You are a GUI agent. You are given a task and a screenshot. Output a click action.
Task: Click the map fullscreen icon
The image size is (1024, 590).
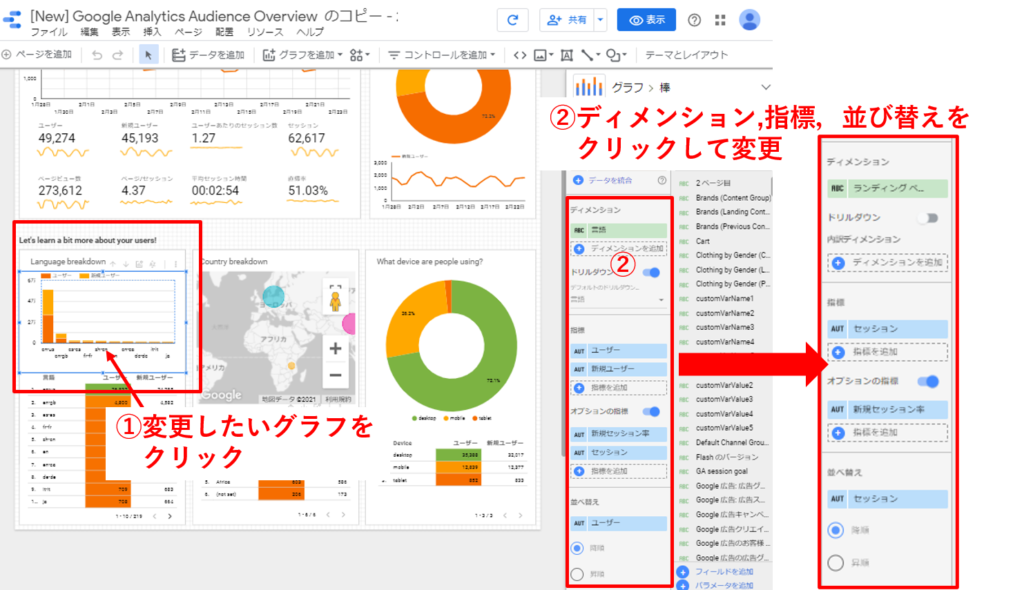[x=336, y=287]
